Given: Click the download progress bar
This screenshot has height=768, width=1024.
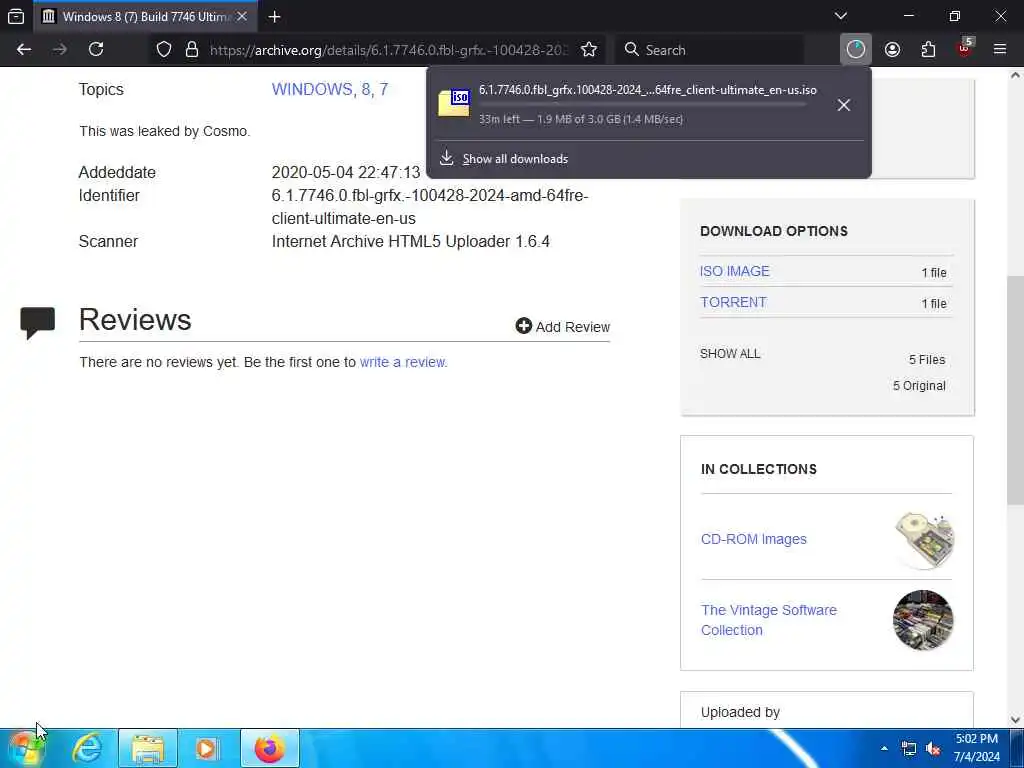Looking at the screenshot, I should [x=643, y=104].
